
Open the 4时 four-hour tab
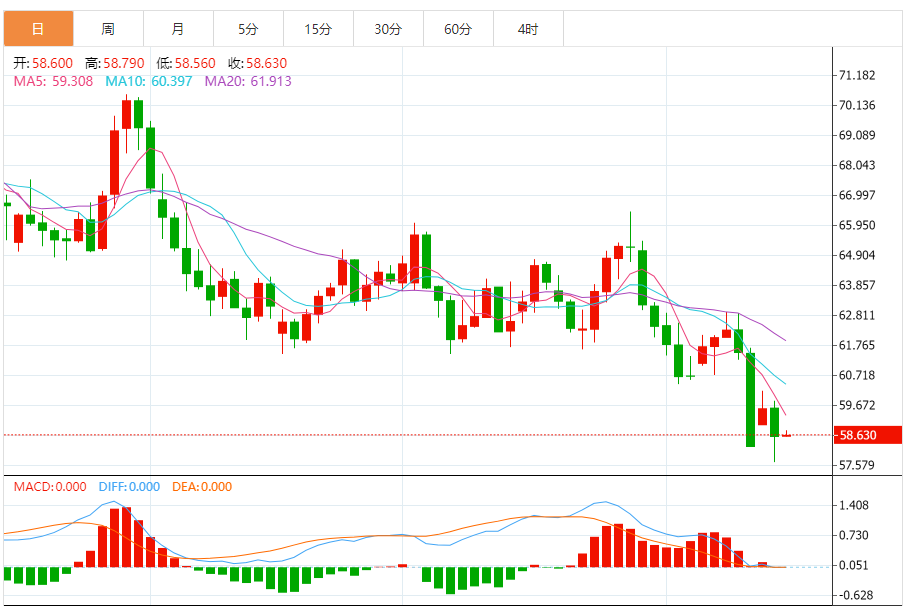tap(528, 29)
